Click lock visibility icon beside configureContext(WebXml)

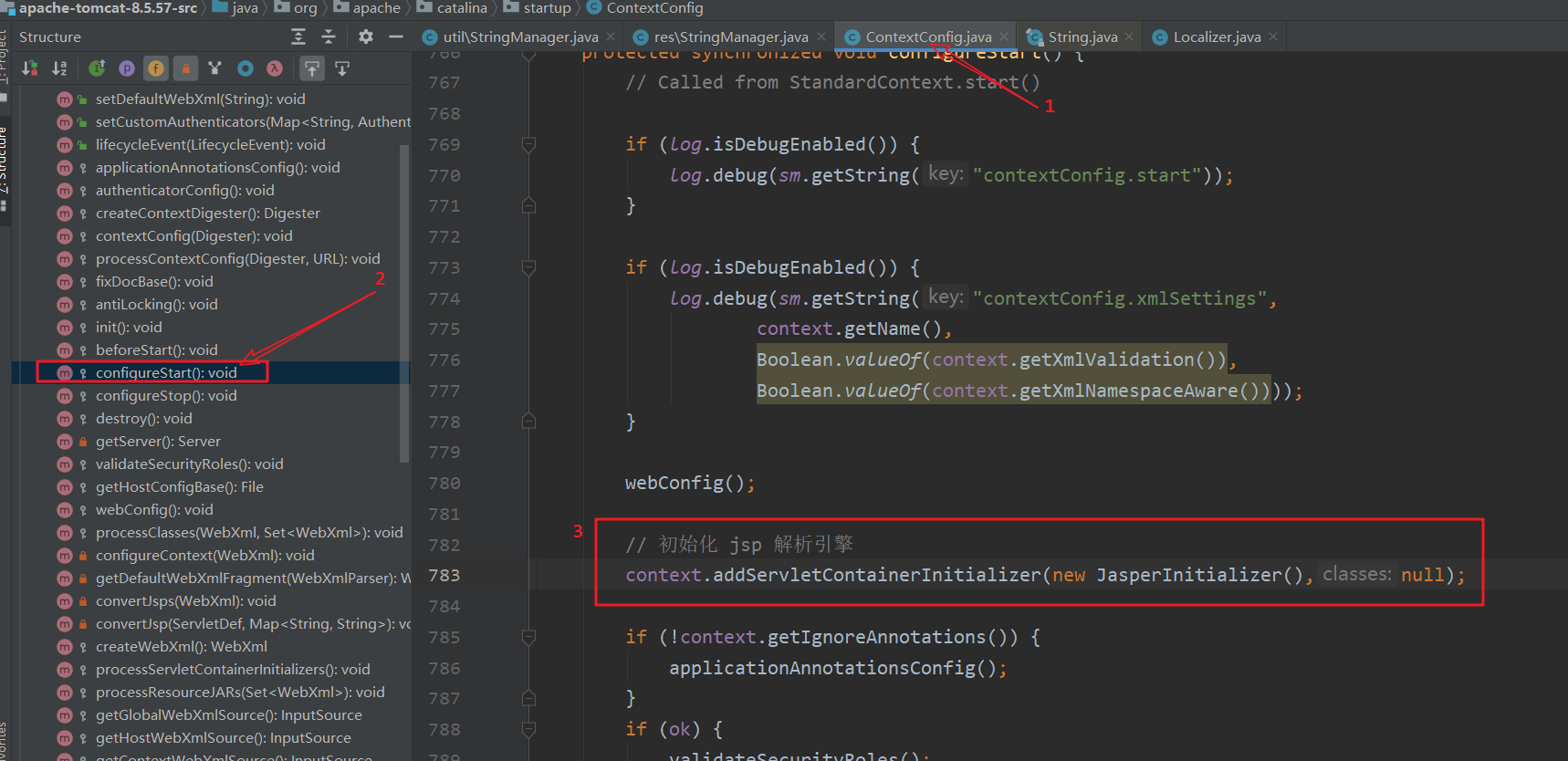tap(83, 555)
